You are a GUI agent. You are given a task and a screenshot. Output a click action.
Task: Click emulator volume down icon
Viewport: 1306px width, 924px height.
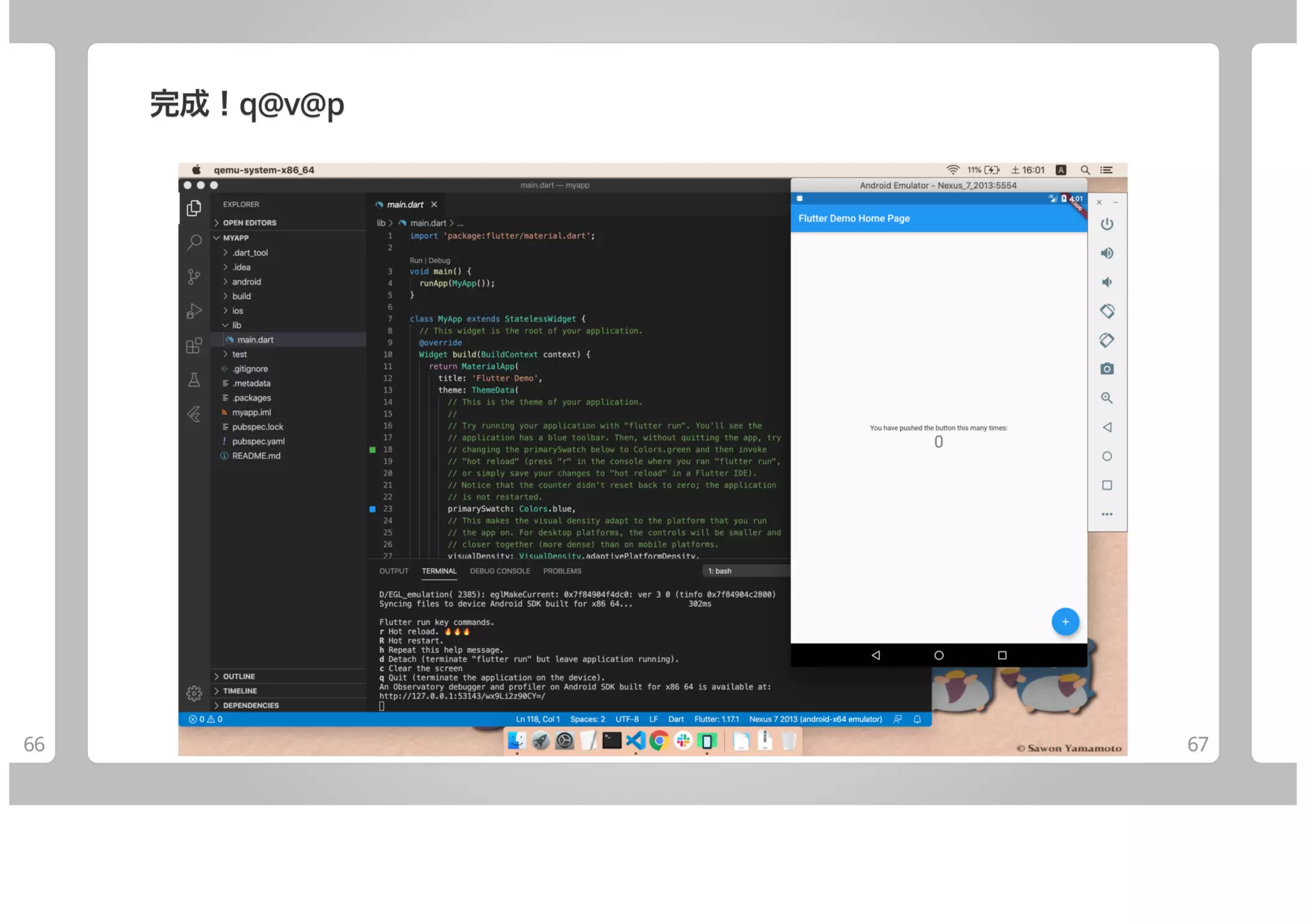(x=1107, y=282)
